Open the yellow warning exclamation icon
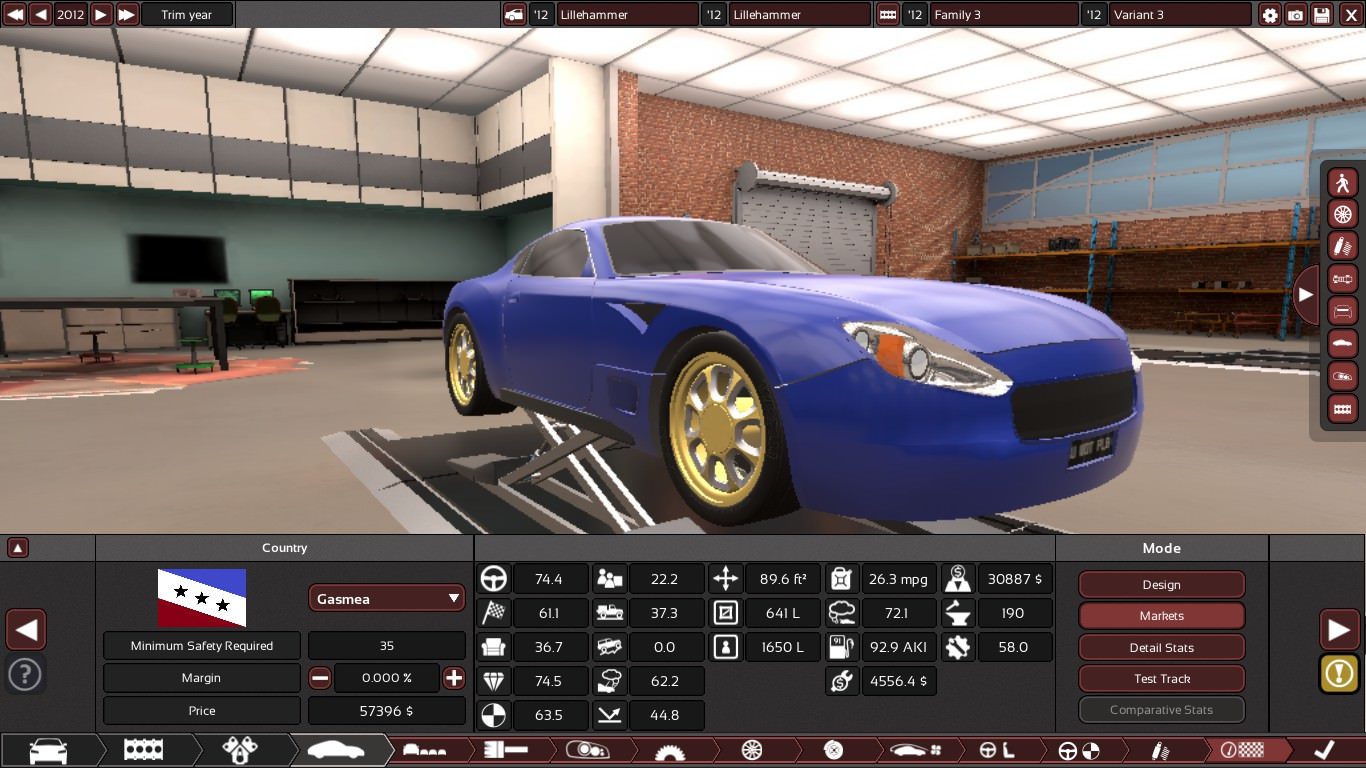Screen dimensions: 1366x768 click(x=1339, y=674)
